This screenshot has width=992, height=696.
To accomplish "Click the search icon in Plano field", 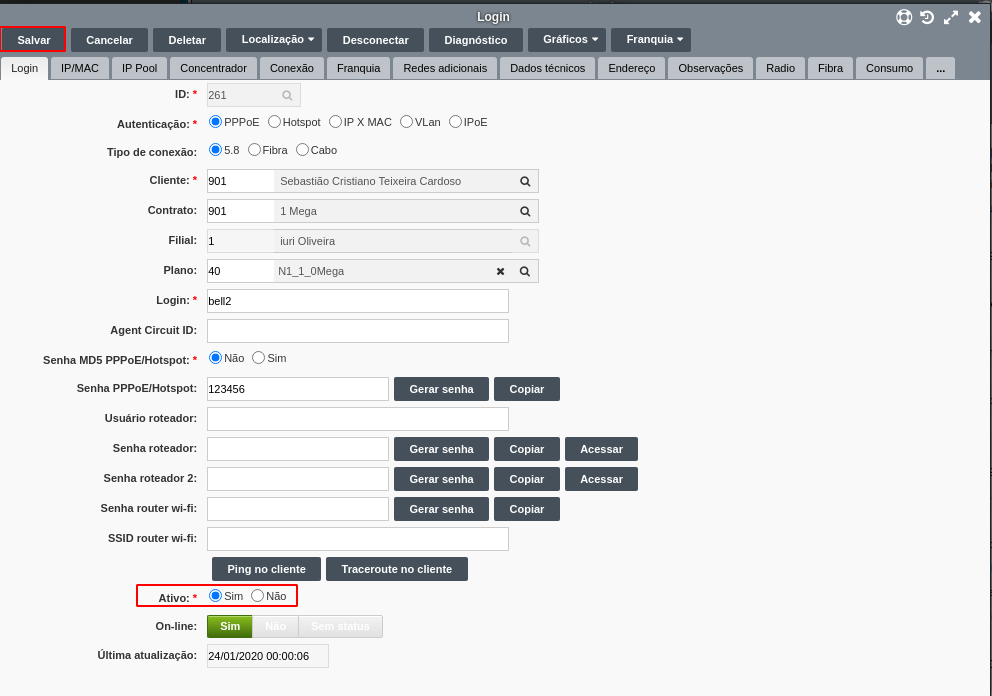I will pyautogui.click(x=525, y=271).
